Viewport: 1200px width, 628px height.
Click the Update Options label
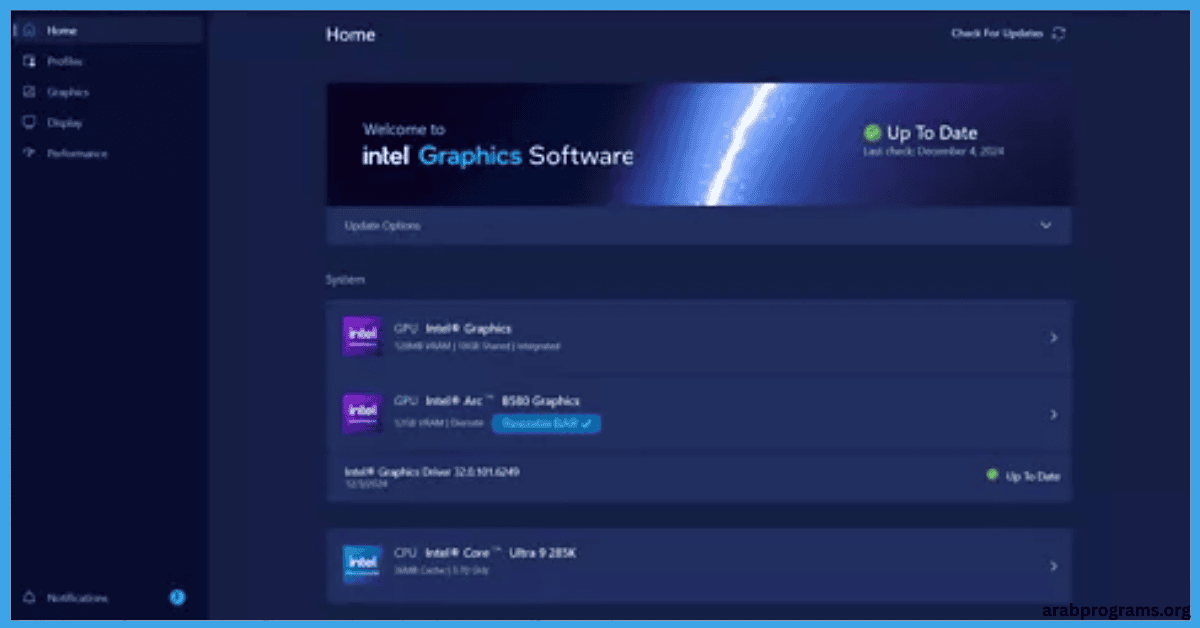[382, 226]
